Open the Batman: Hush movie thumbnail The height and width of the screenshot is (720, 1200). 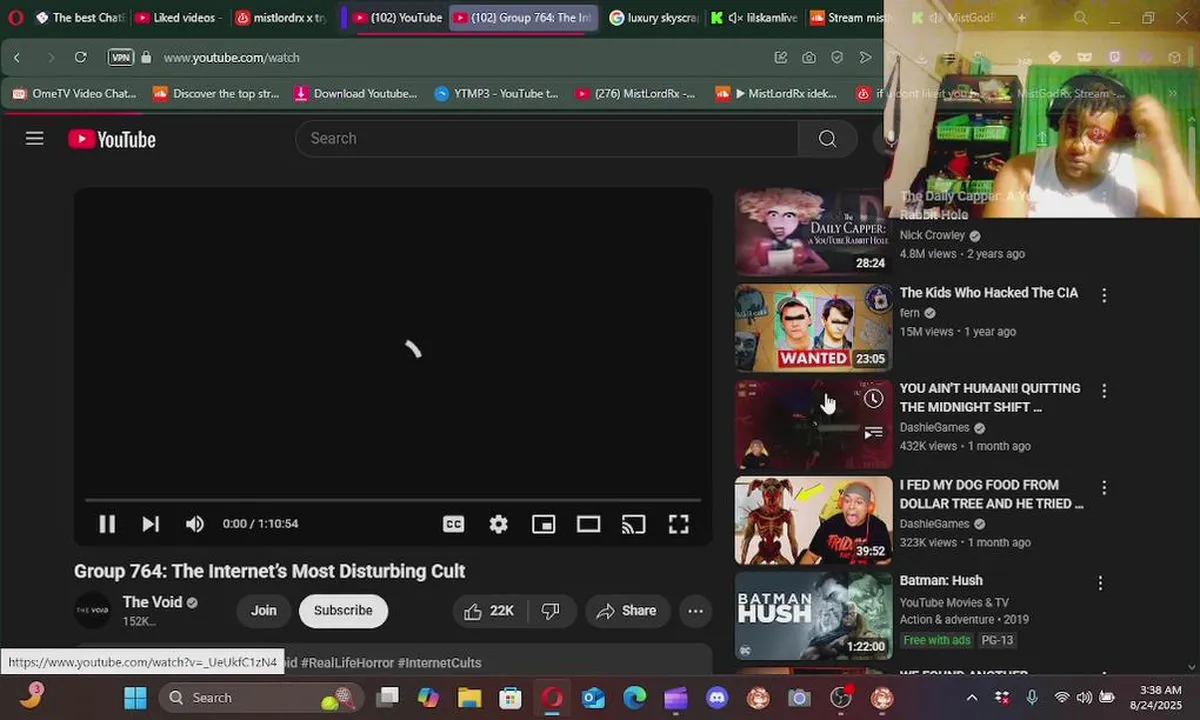813,616
